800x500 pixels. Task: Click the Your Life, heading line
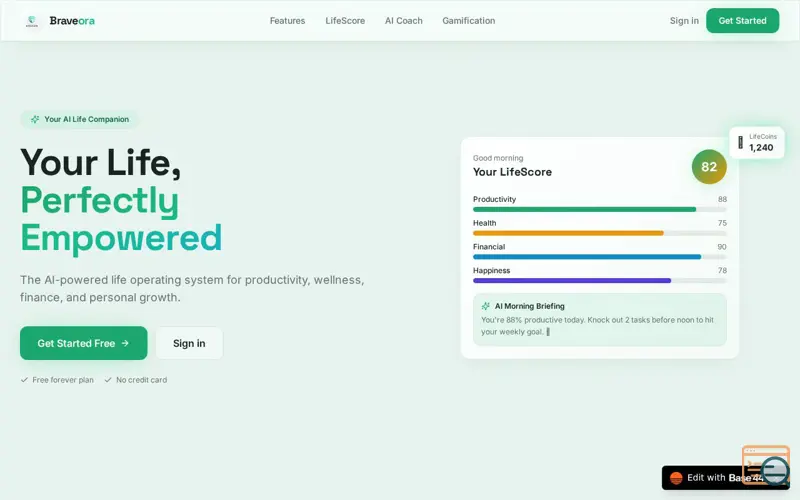click(101, 163)
